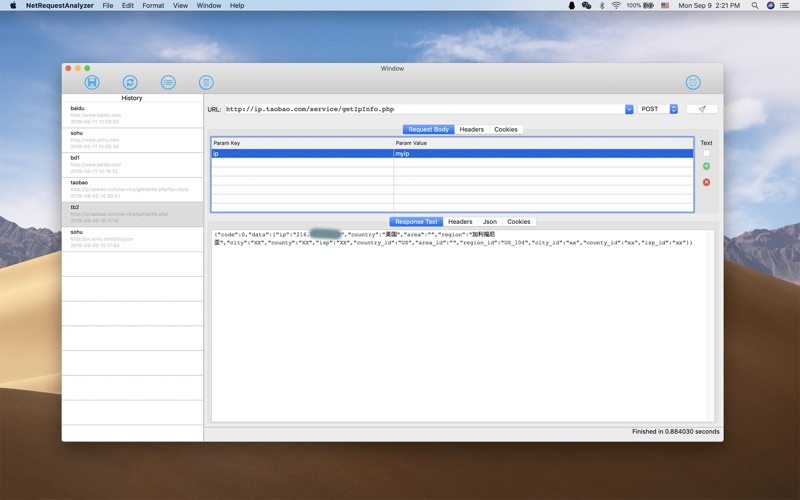Click the battery status indicator
Image resolution: width=800 pixels, height=500 pixels.
pos(640,6)
